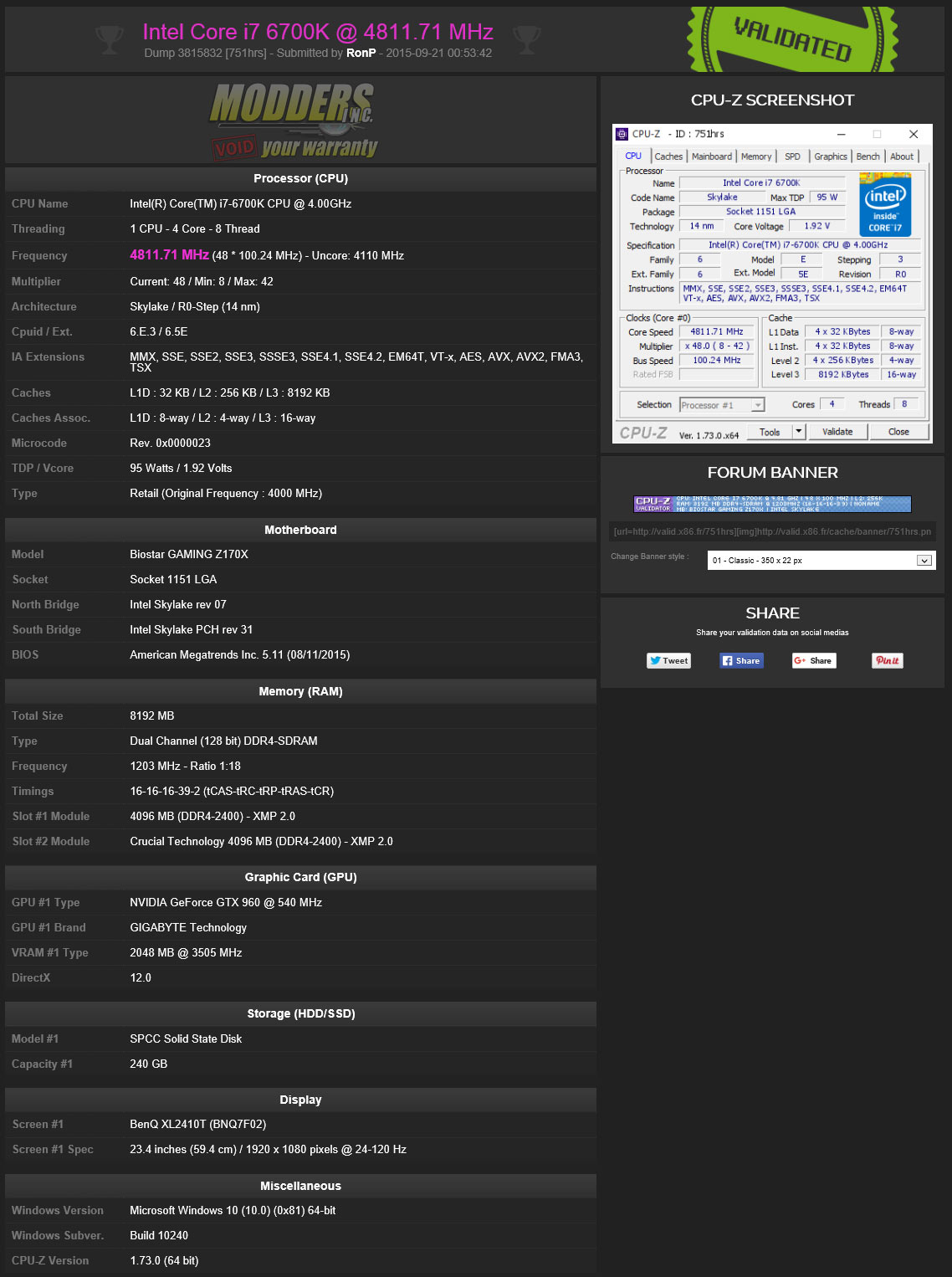Viewport: 952px width, 1277px height.
Task: Minimize the CPU-Z window
Action: pyautogui.click(x=841, y=134)
